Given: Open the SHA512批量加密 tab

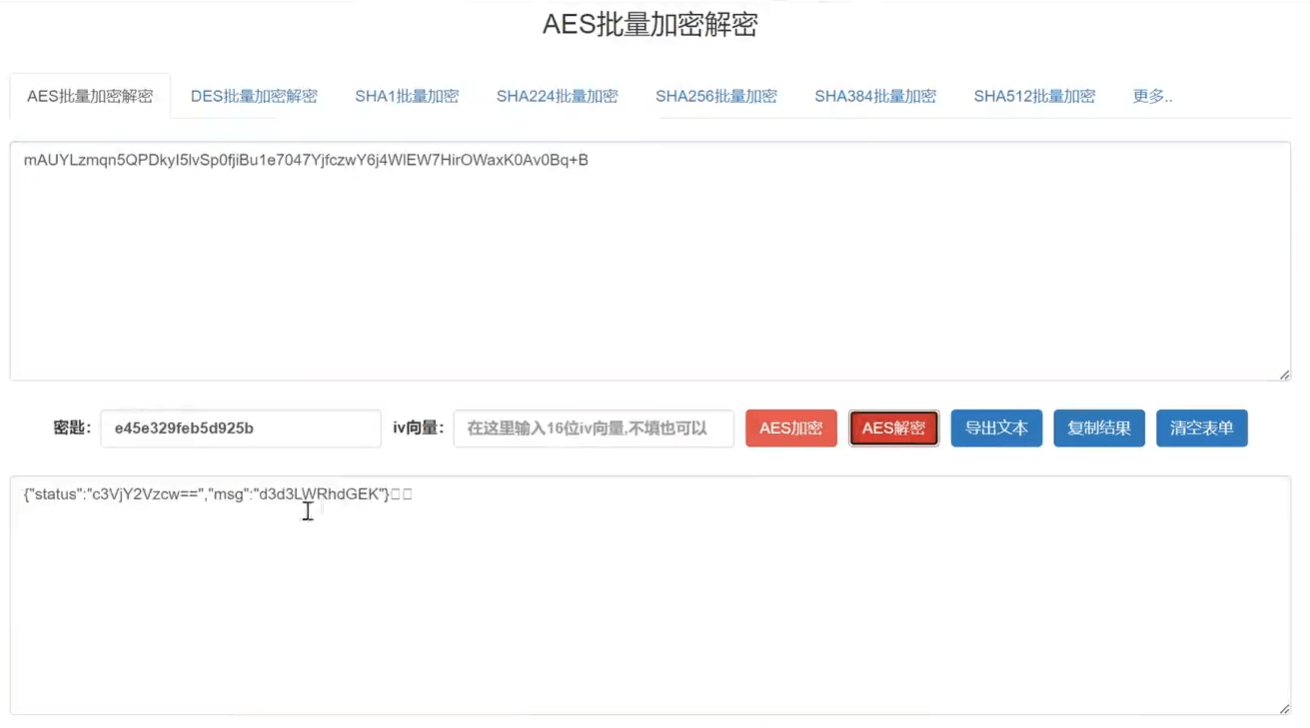Looking at the screenshot, I should pos(1034,96).
